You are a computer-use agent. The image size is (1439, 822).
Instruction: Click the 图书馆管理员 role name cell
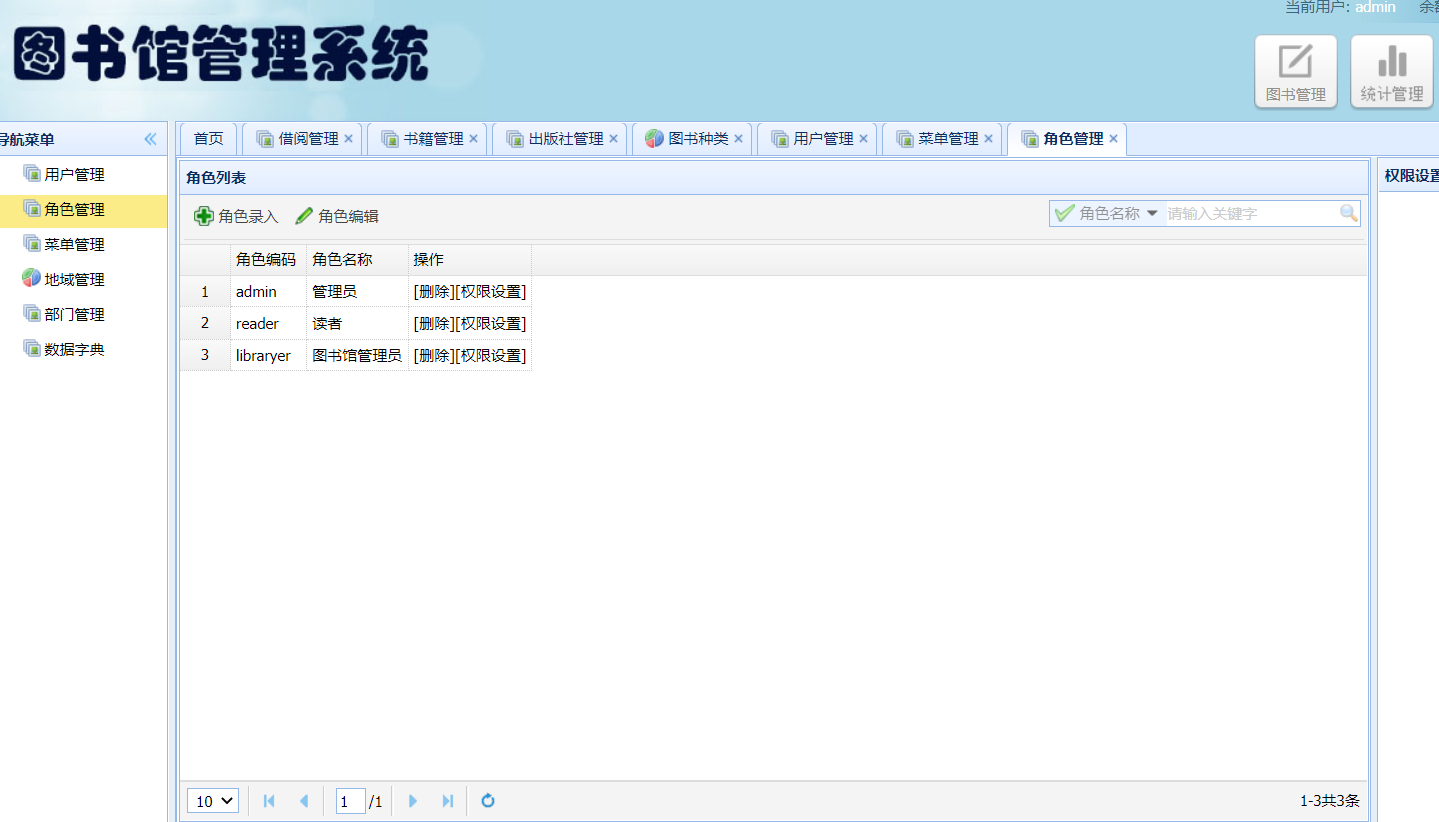click(x=357, y=356)
